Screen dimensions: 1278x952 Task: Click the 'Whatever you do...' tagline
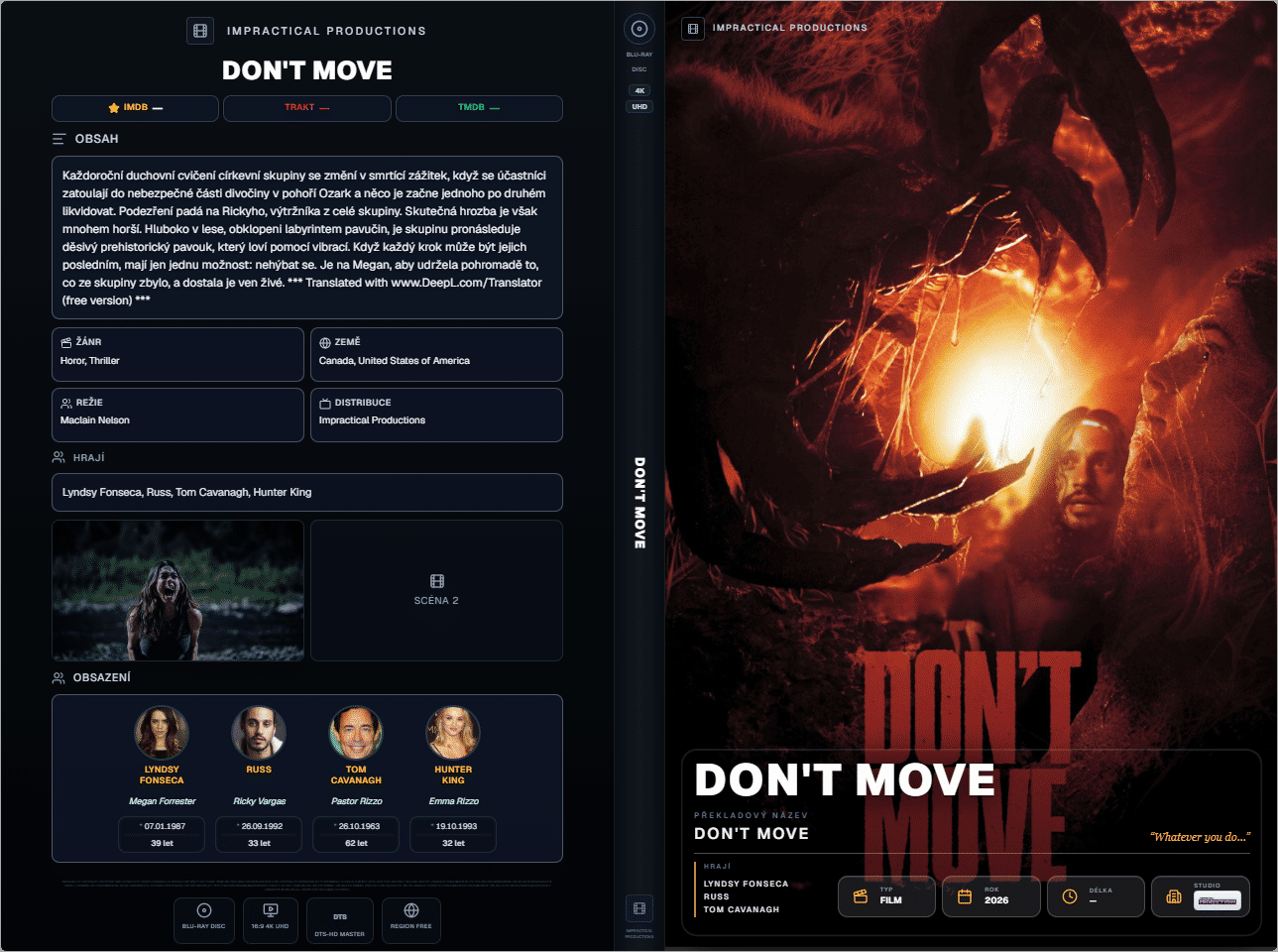point(1201,837)
